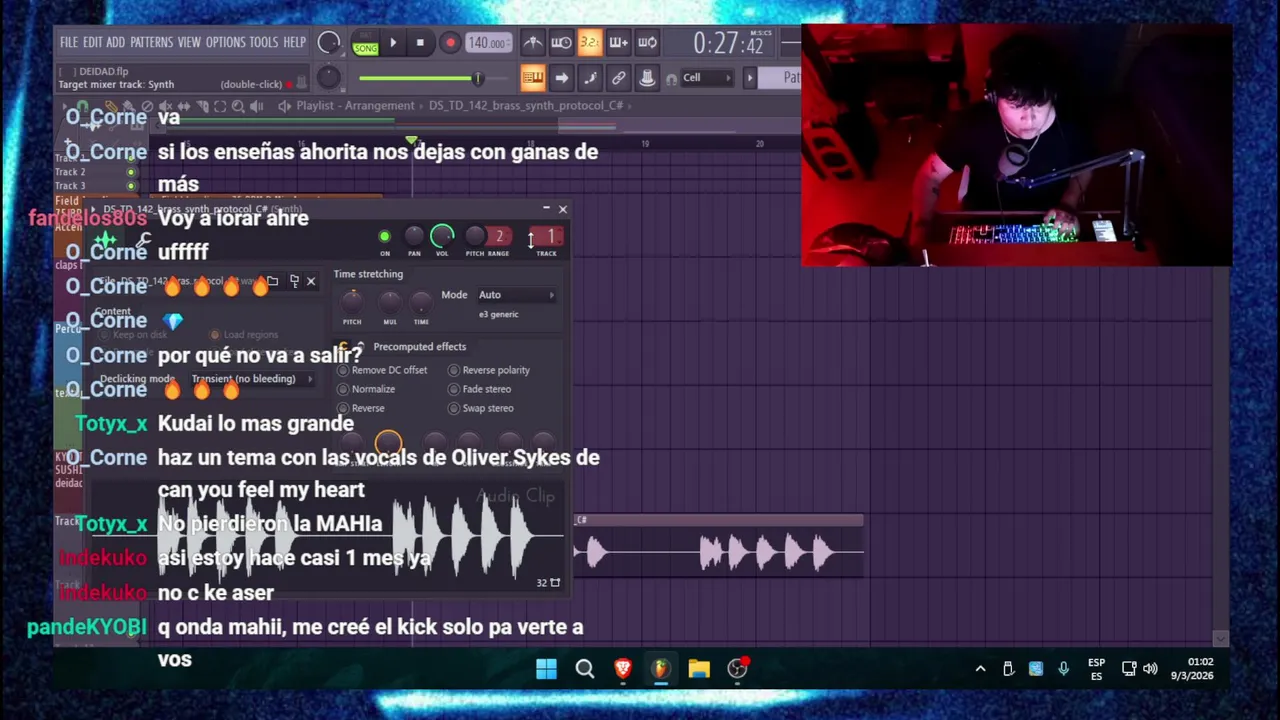This screenshot has height=720, width=1280.
Task: Enable Remove DC offset option
Action: click(x=383, y=370)
